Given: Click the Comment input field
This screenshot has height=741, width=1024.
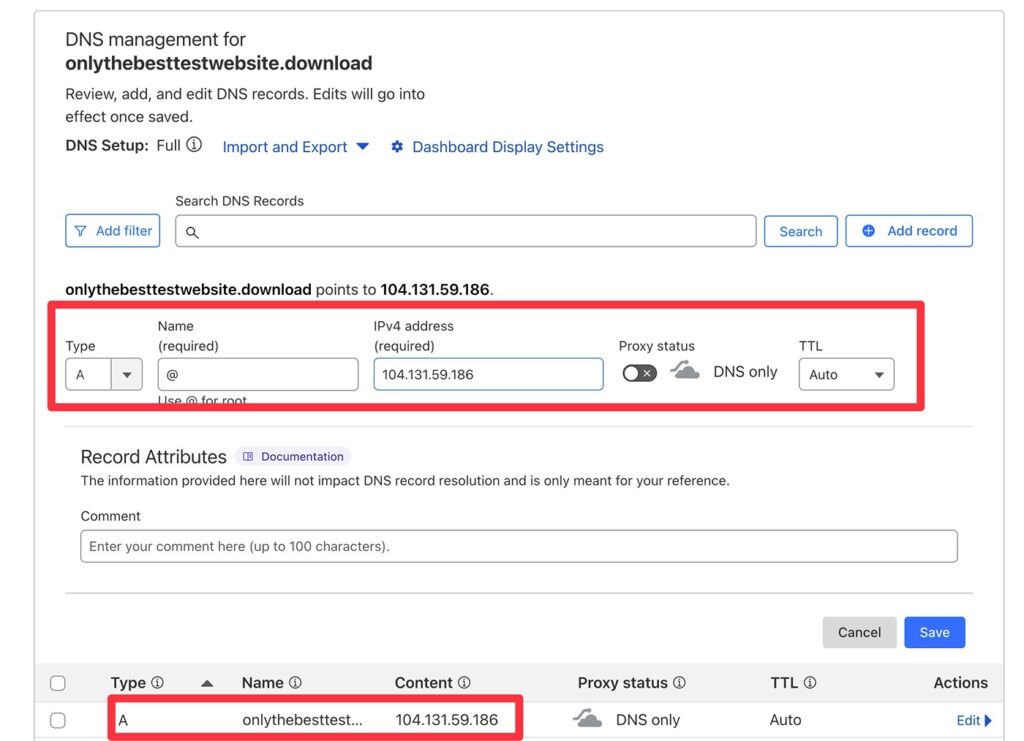Looking at the screenshot, I should 519,546.
